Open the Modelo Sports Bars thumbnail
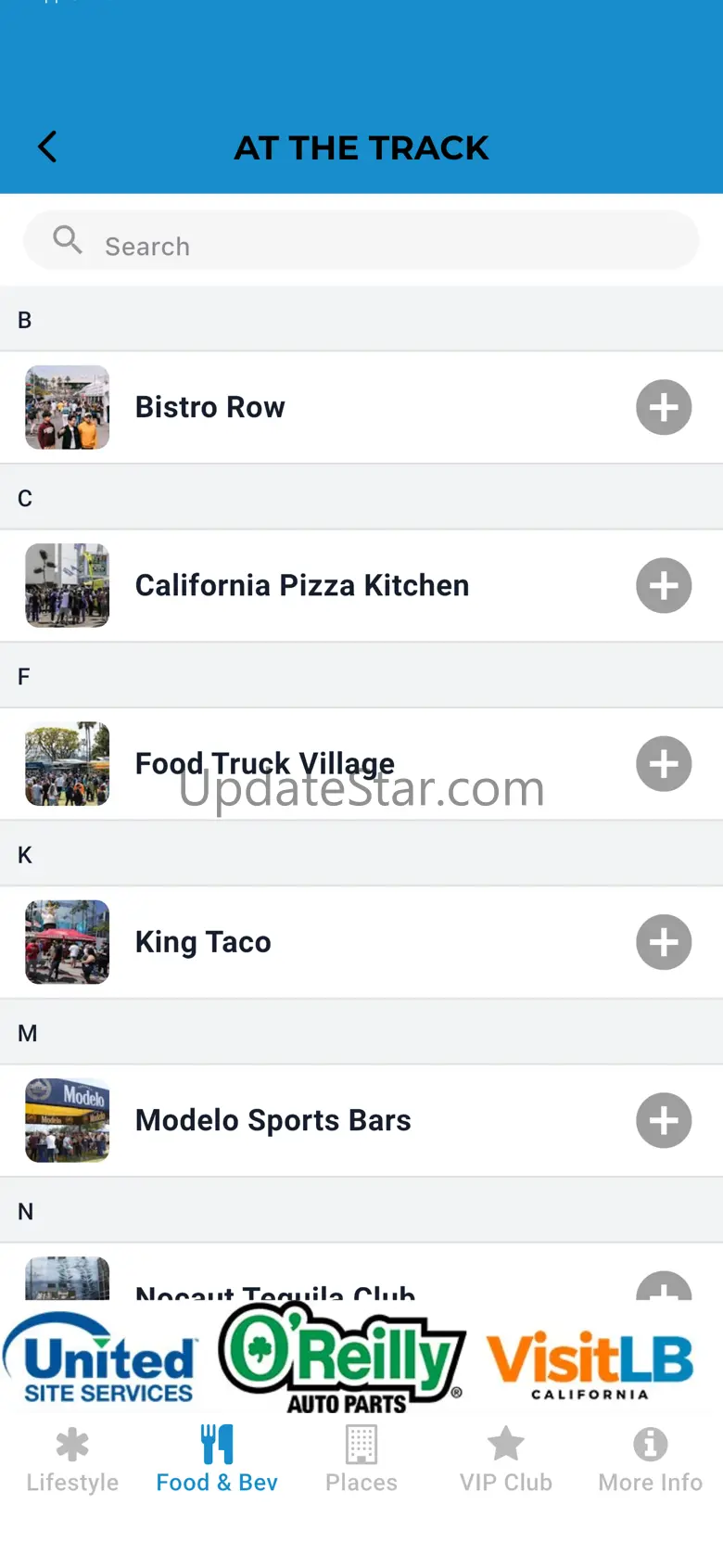 [67, 1120]
